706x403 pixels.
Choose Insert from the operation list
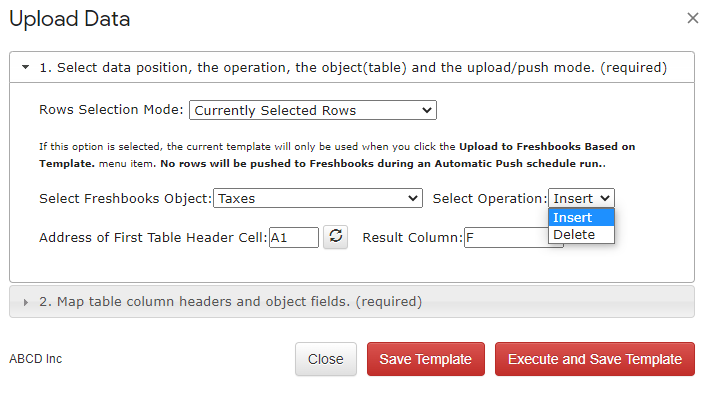[x=581, y=217]
